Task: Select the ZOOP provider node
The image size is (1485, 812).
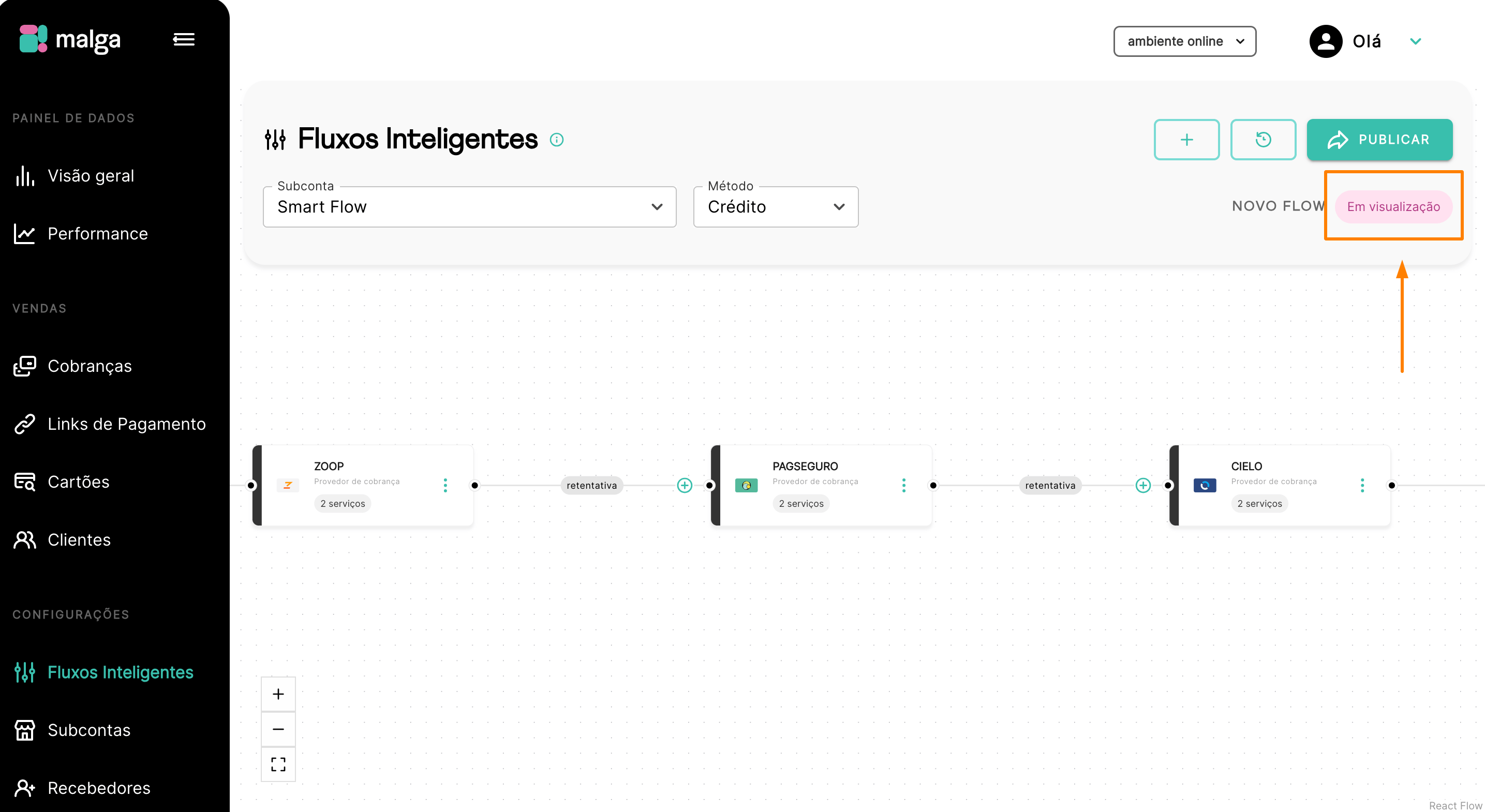Action: (363, 485)
